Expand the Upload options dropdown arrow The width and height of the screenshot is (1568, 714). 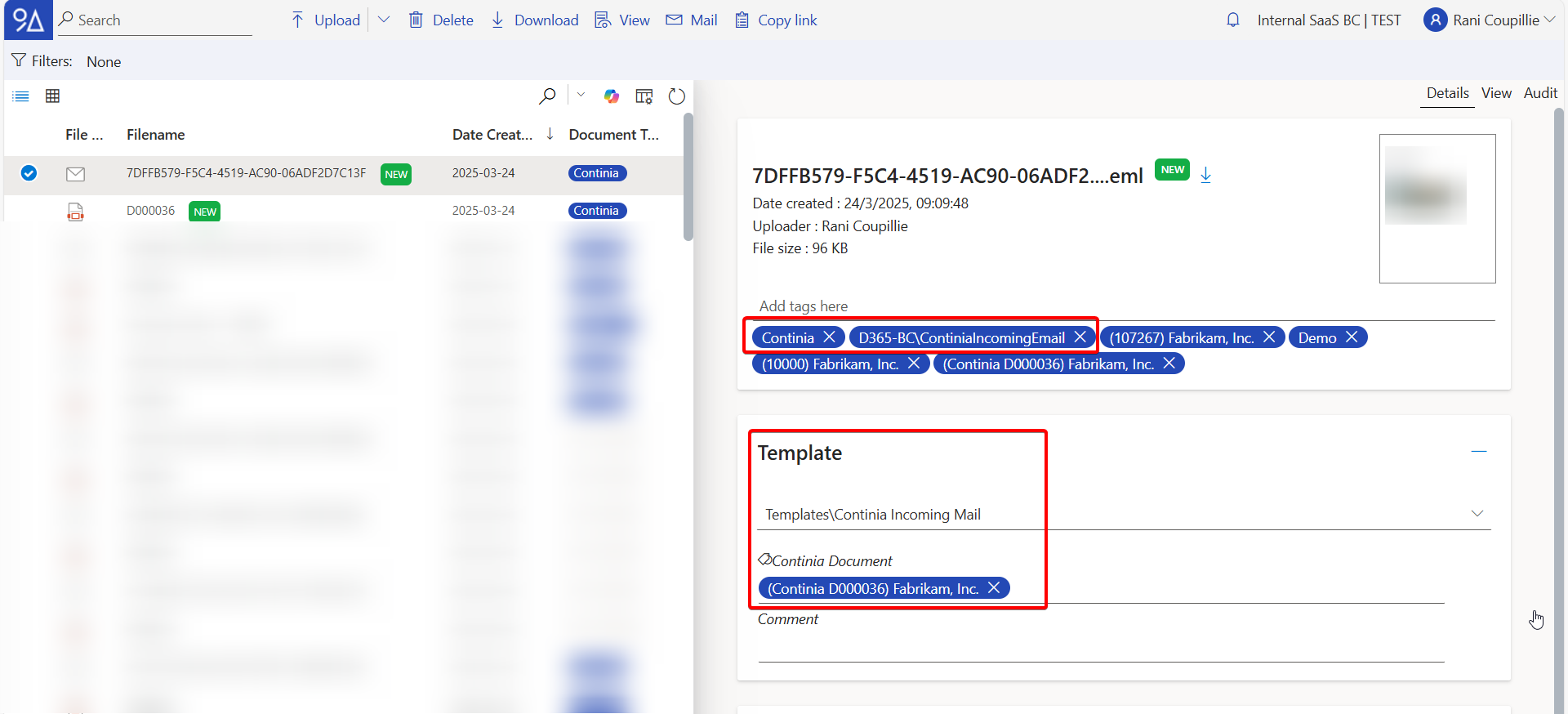[x=384, y=20]
